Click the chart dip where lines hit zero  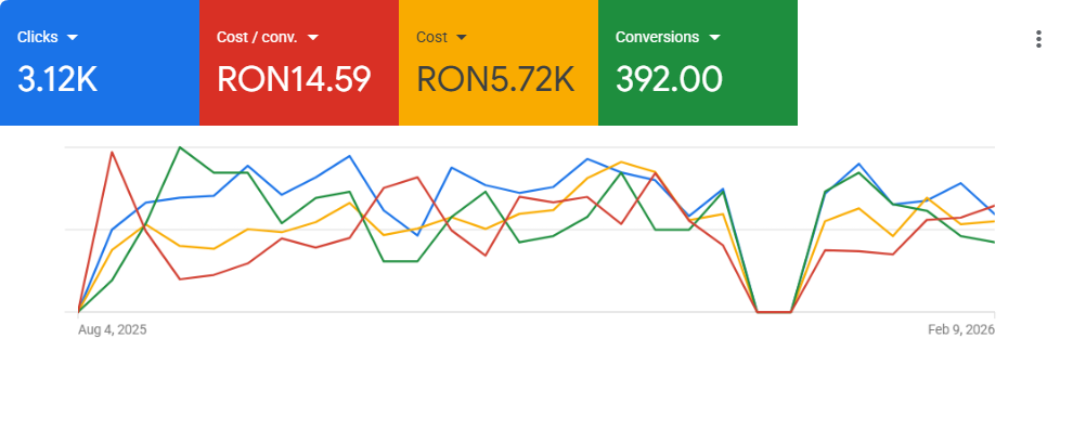pos(774,312)
